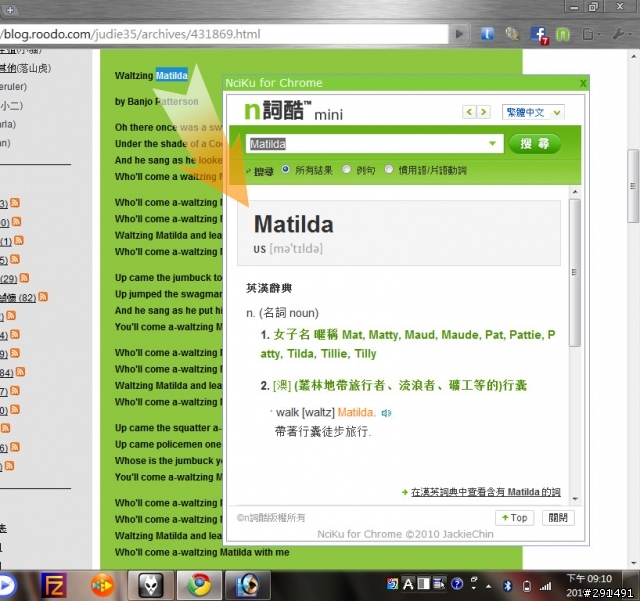
Task: Click the IME 'A' input mode indicator
Action: coord(408,584)
